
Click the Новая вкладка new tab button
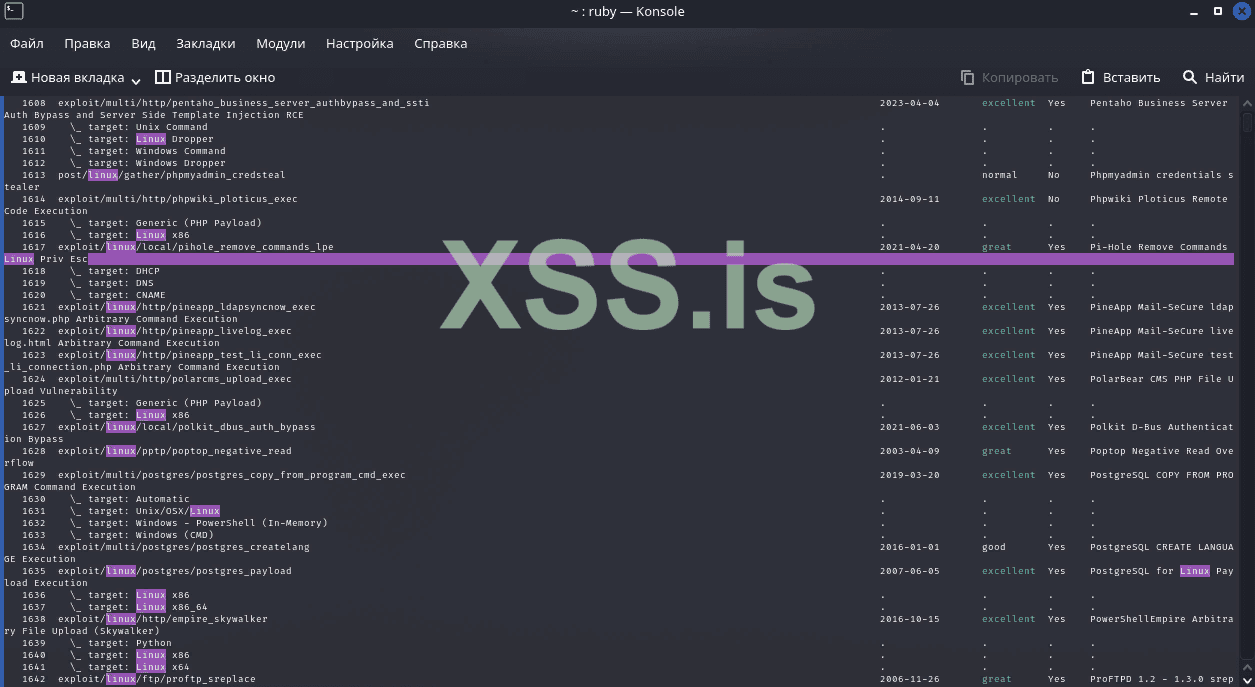68,77
